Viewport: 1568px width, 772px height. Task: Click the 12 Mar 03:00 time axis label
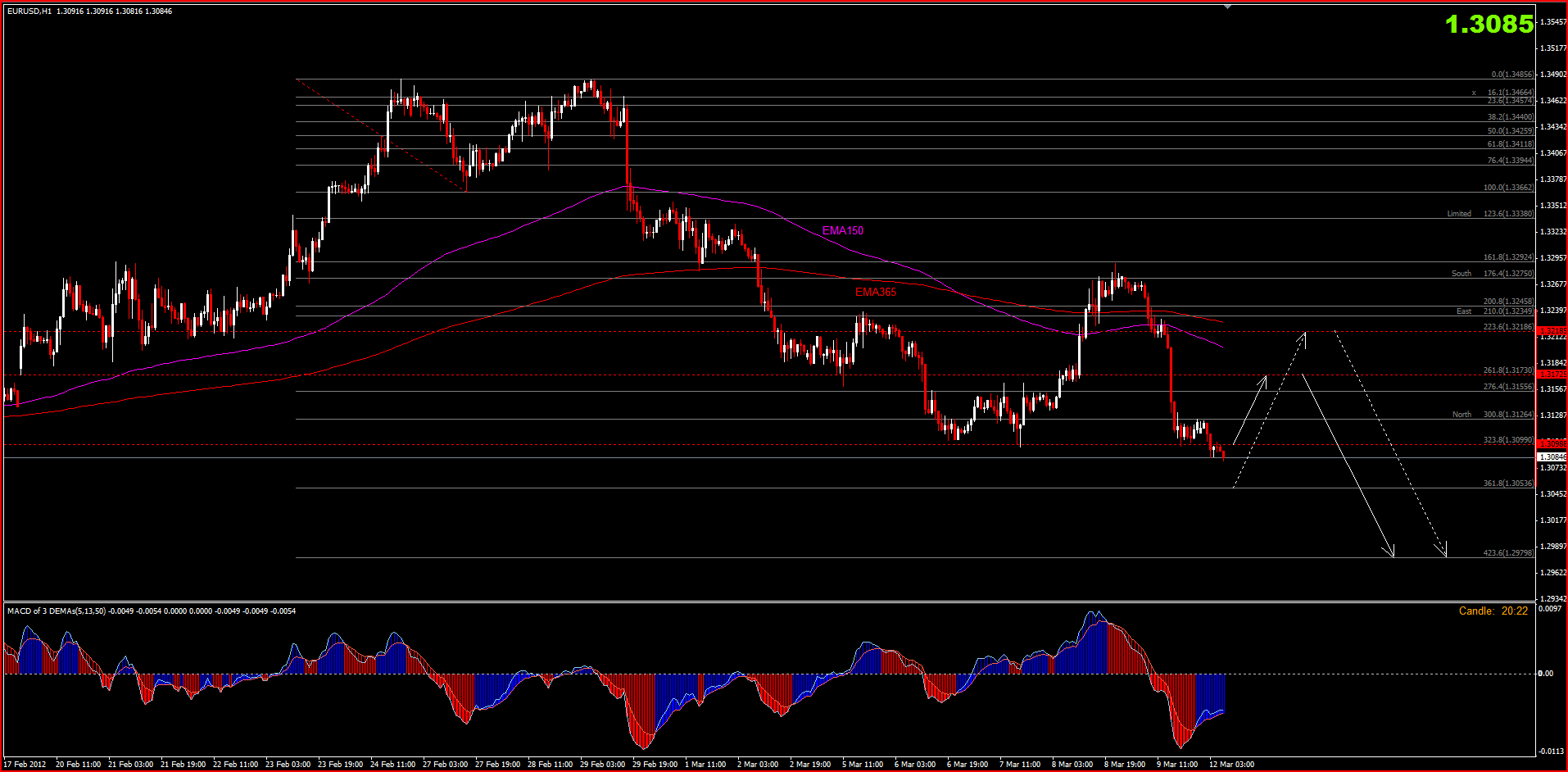click(x=1232, y=765)
